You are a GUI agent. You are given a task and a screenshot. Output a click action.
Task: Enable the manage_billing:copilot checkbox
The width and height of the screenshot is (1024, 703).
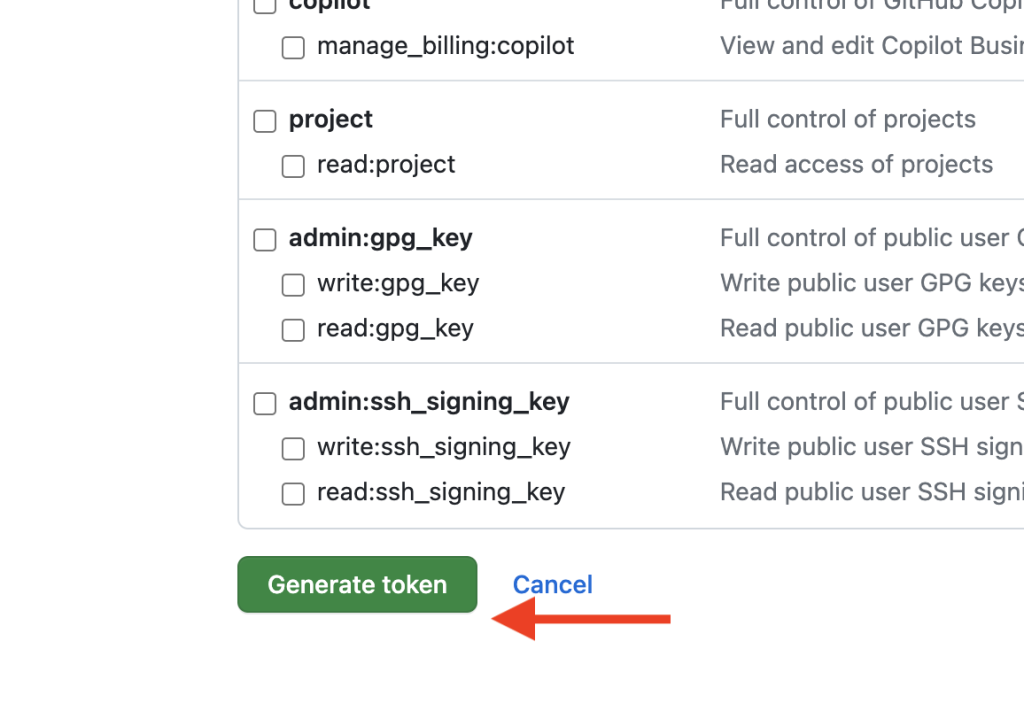(293, 48)
